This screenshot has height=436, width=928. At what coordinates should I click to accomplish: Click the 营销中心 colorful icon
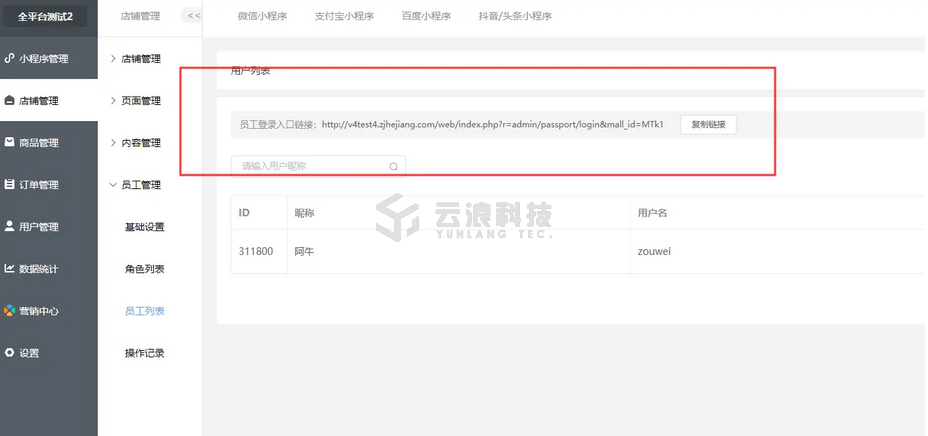click(x=10, y=310)
